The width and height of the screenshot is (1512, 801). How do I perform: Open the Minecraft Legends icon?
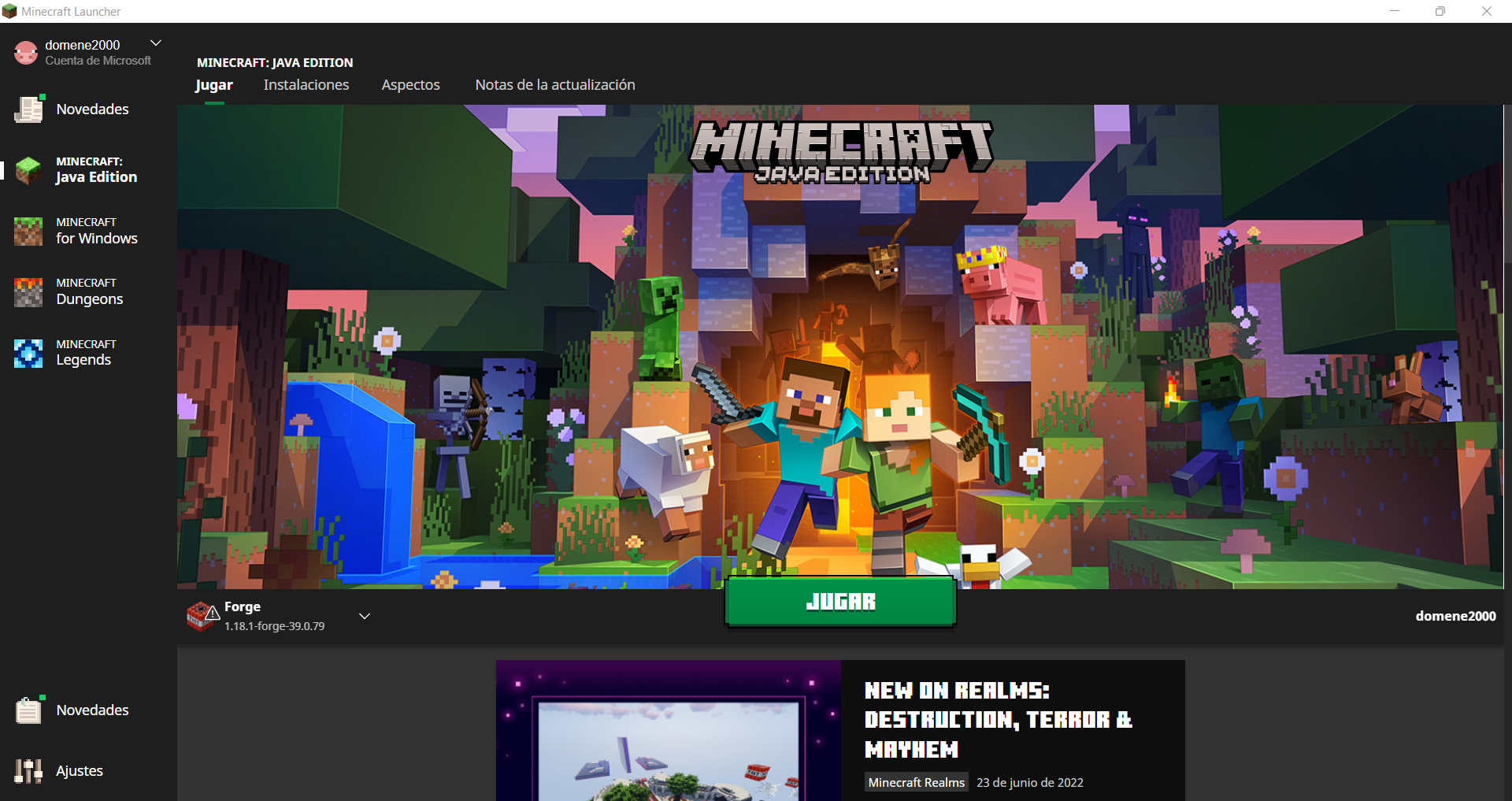[x=28, y=353]
